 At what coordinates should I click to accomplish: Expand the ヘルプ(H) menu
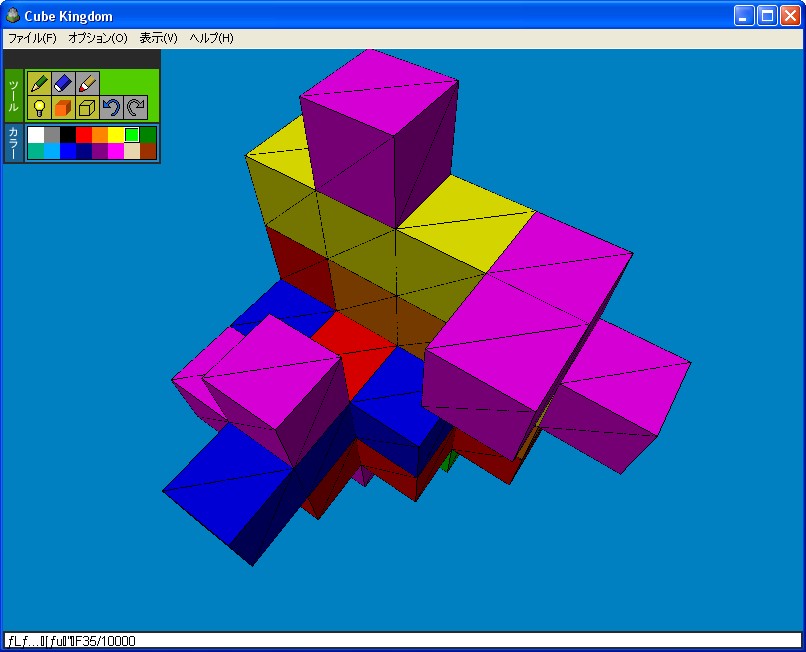(x=211, y=38)
